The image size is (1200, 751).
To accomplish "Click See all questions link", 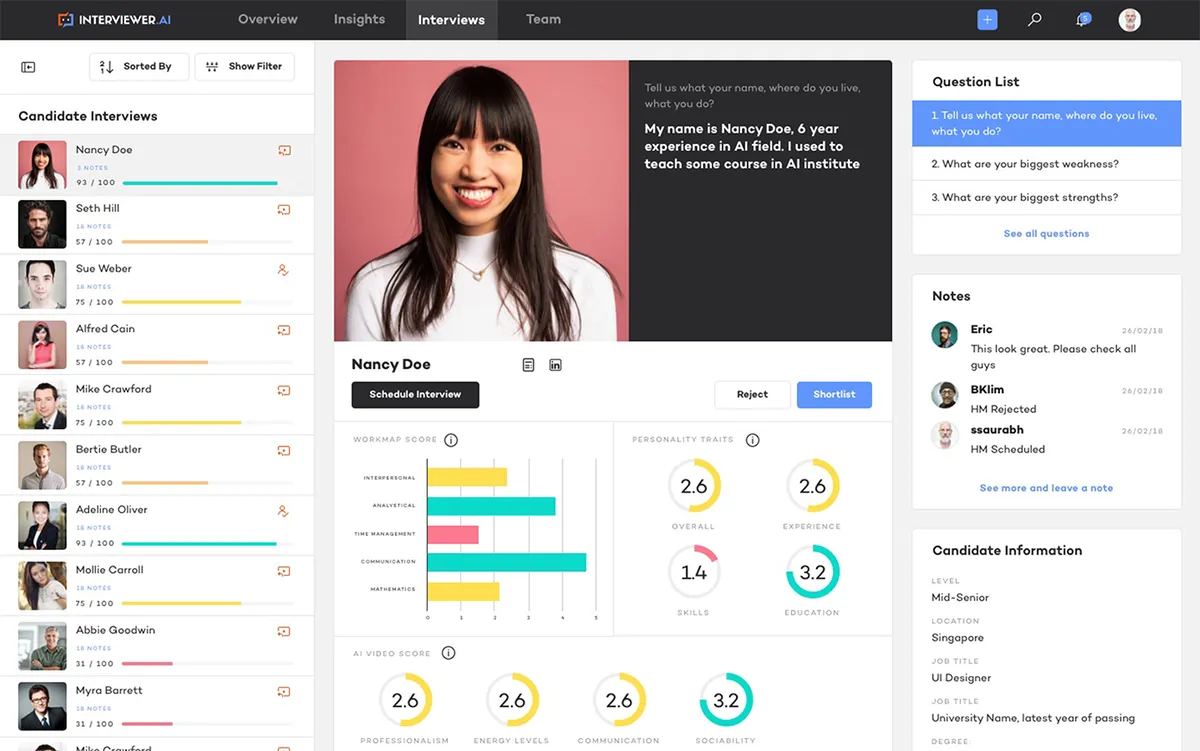I will coord(1046,234).
